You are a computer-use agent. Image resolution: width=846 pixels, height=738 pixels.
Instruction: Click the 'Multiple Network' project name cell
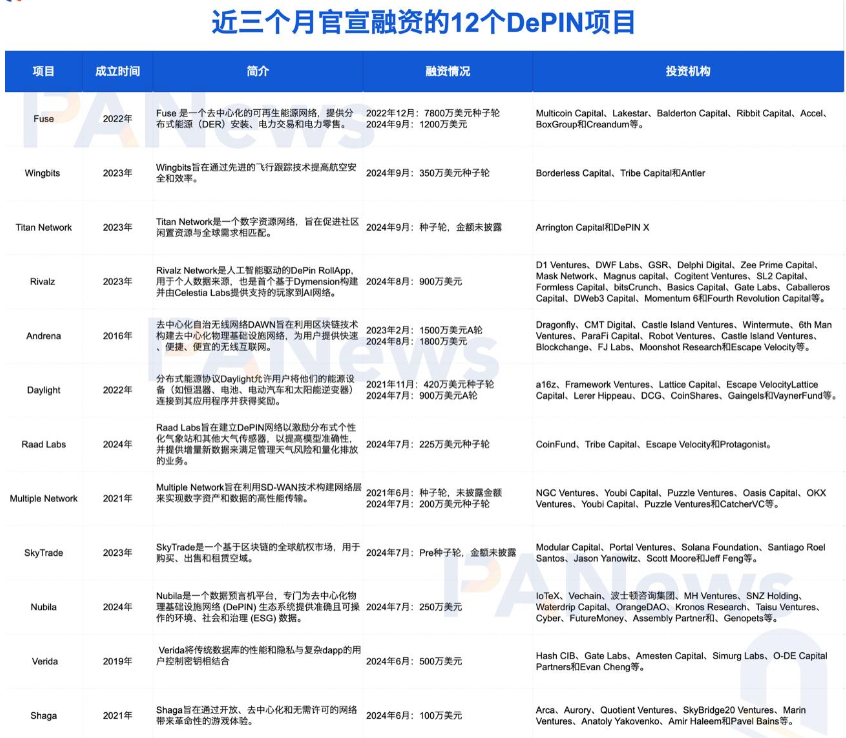[43, 498]
